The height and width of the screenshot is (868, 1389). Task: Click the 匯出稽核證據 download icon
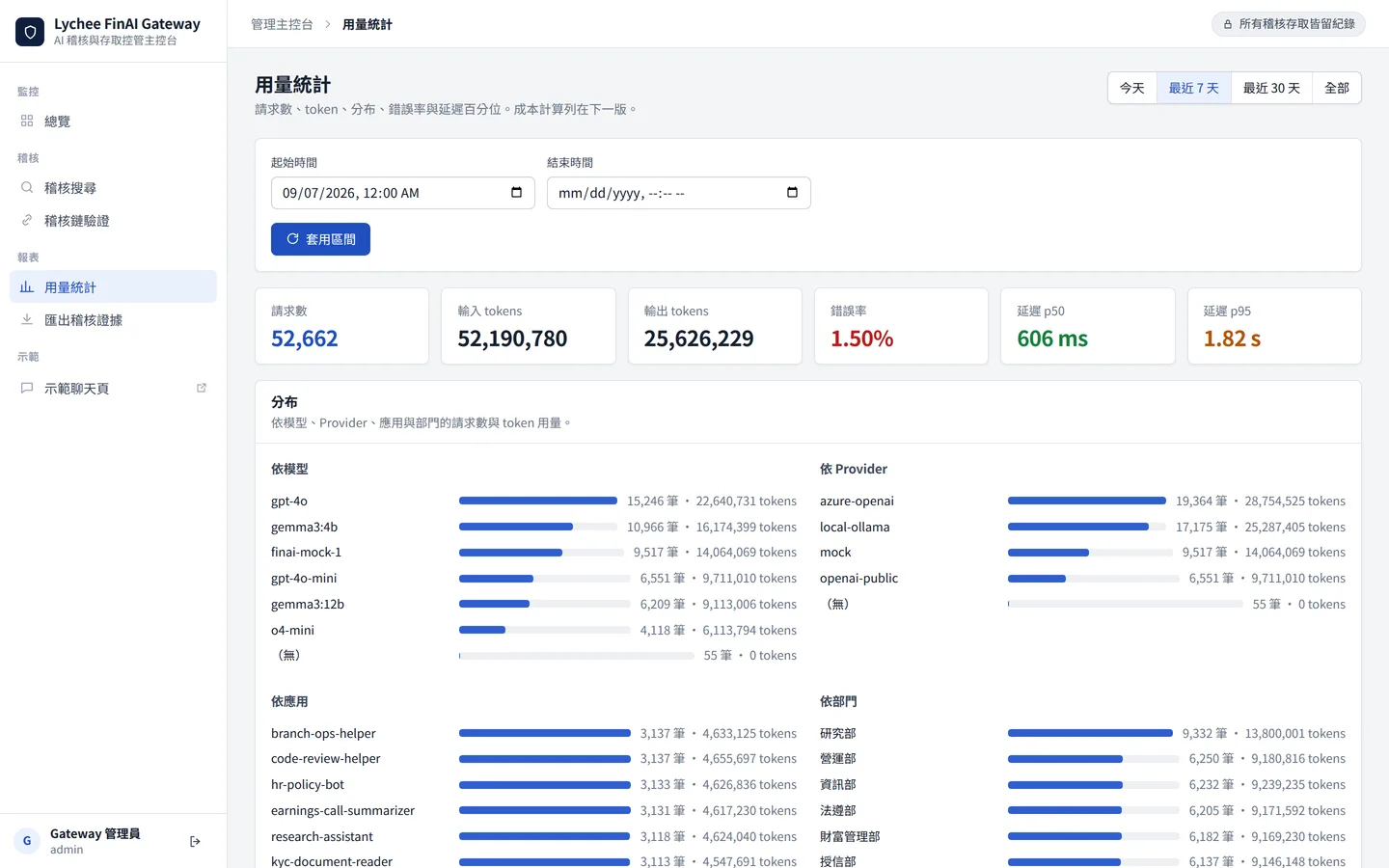[27, 319]
